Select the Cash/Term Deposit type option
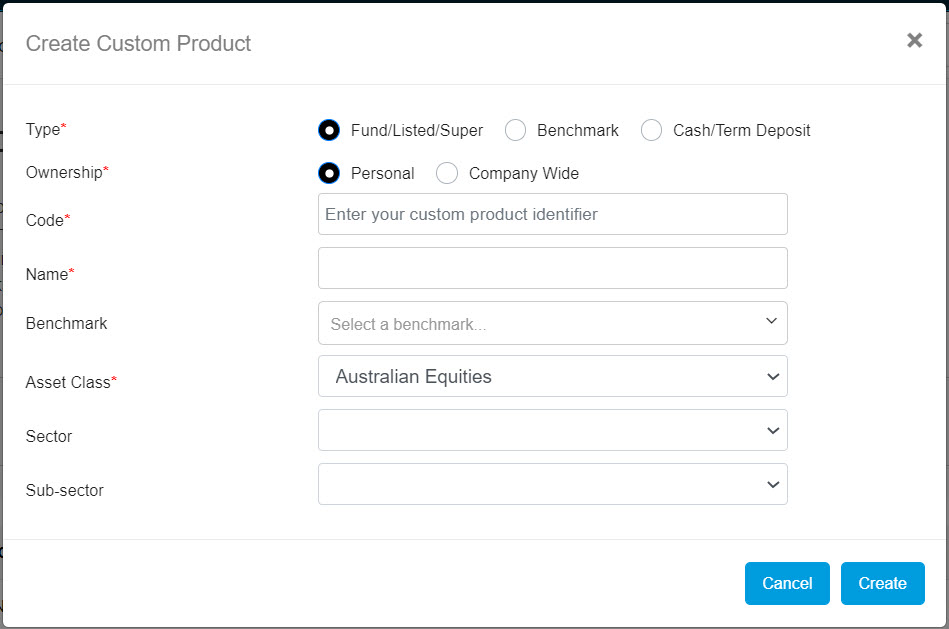 651,130
